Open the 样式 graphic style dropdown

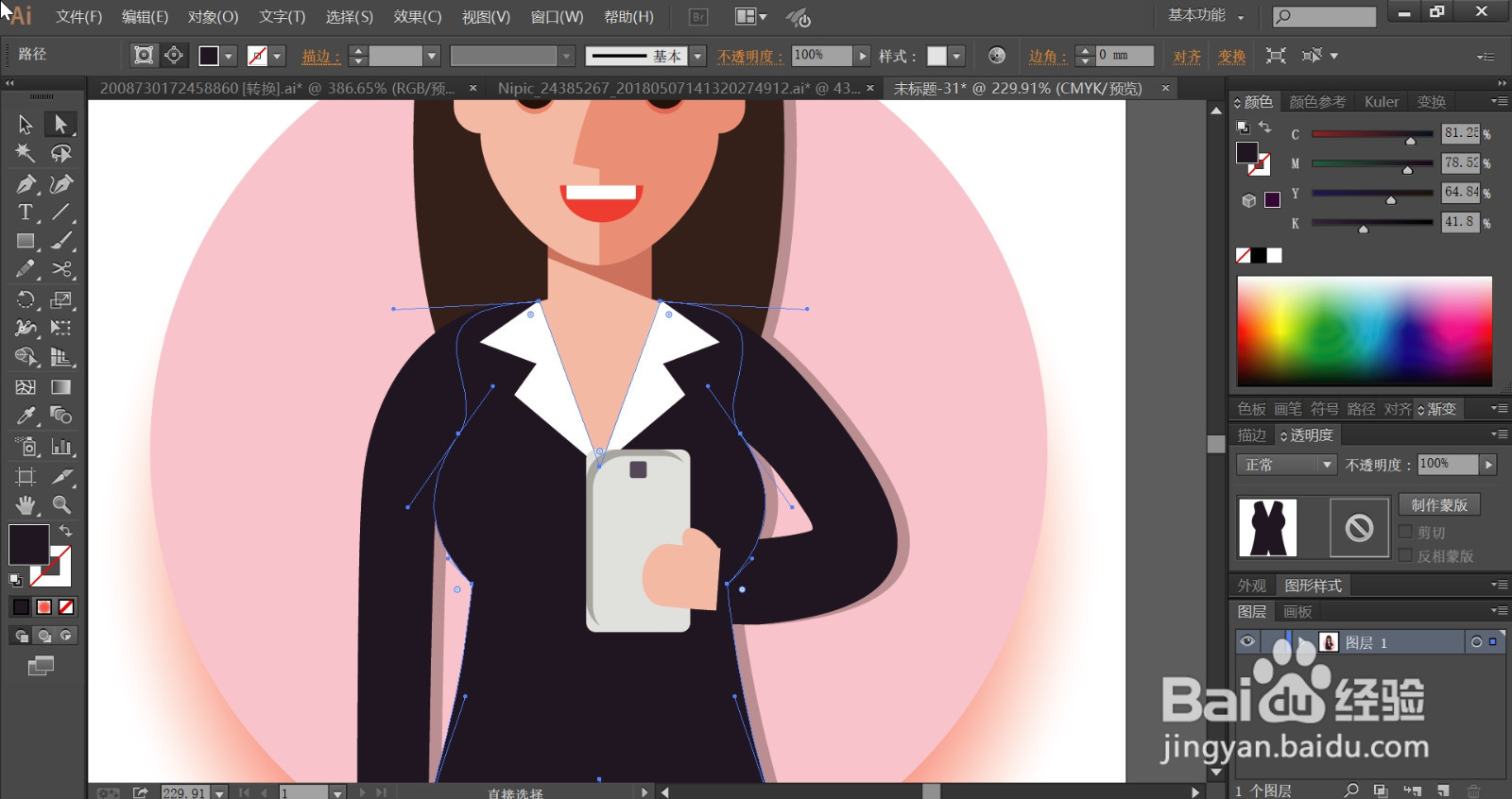tap(956, 57)
